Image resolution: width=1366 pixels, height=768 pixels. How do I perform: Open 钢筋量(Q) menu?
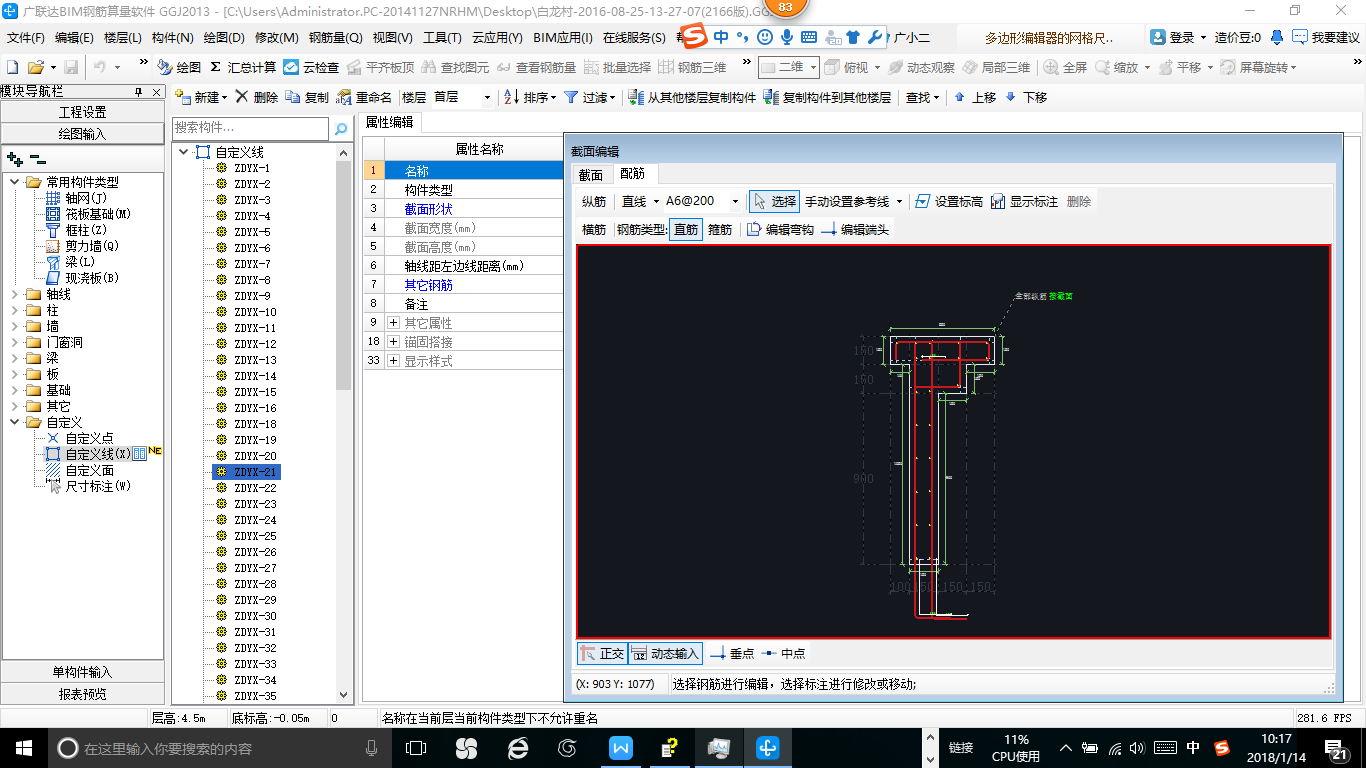pos(335,38)
